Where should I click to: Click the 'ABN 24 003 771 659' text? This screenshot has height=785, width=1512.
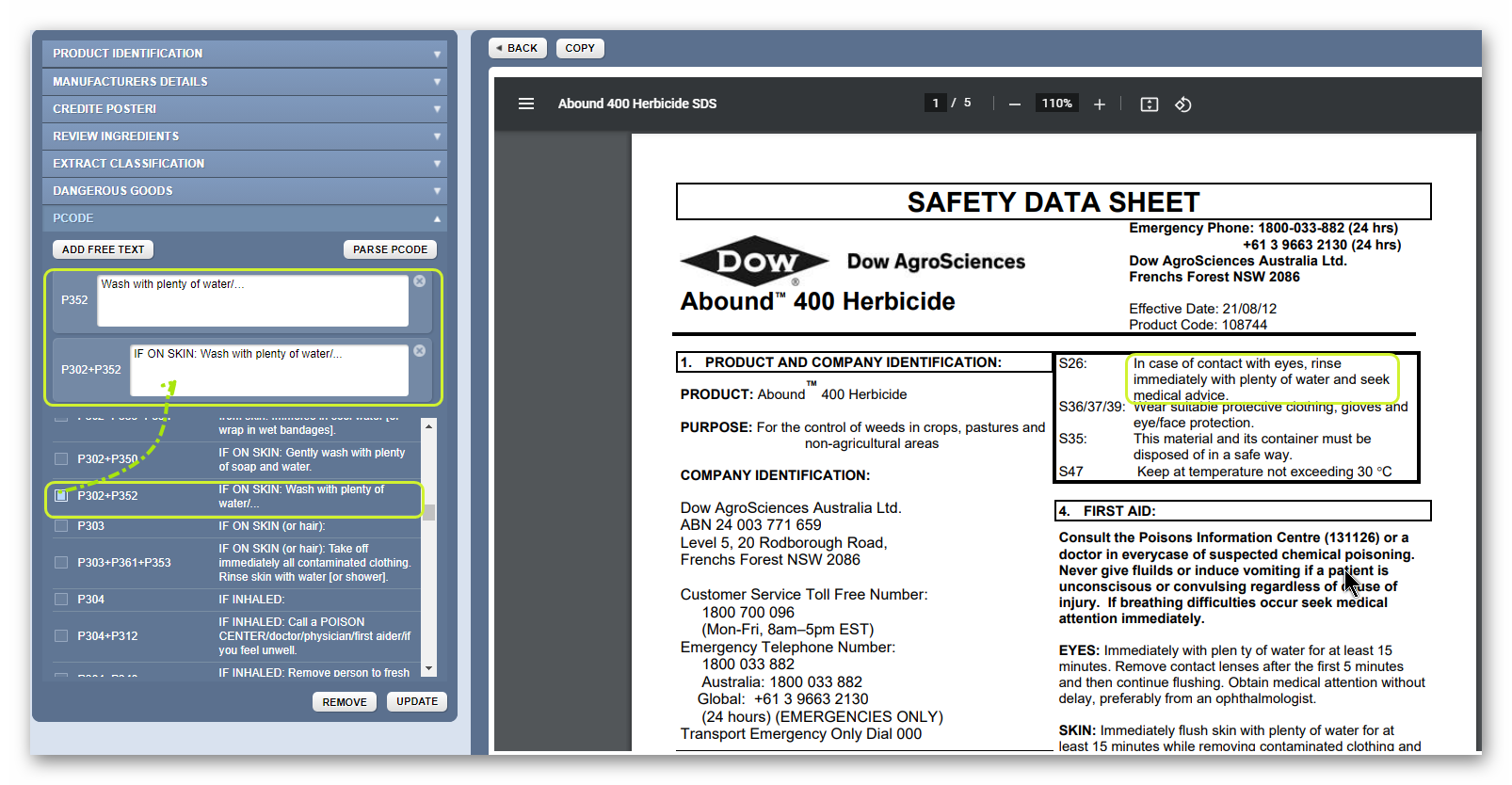750,525
